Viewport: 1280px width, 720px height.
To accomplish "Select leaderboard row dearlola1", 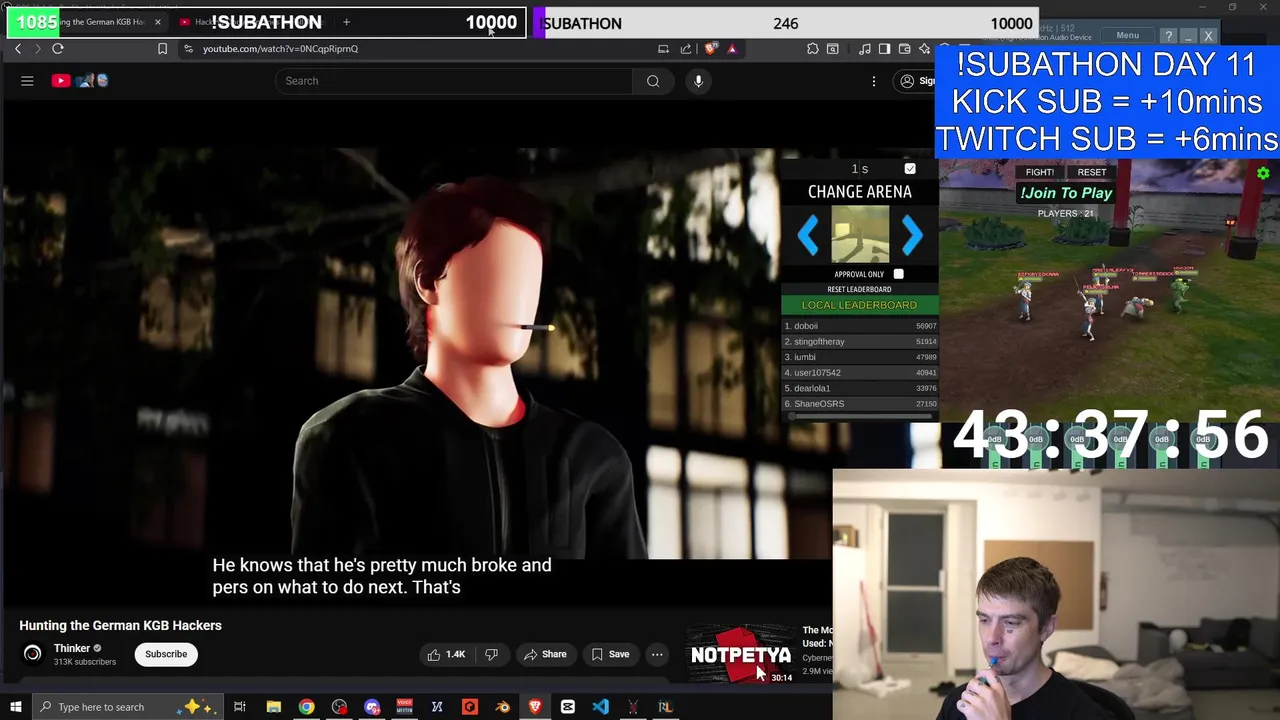I will point(860,388).
